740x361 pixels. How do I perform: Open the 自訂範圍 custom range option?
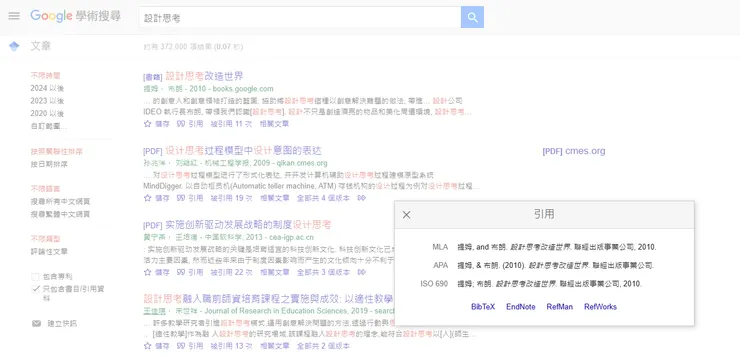(x=49, y=126)
